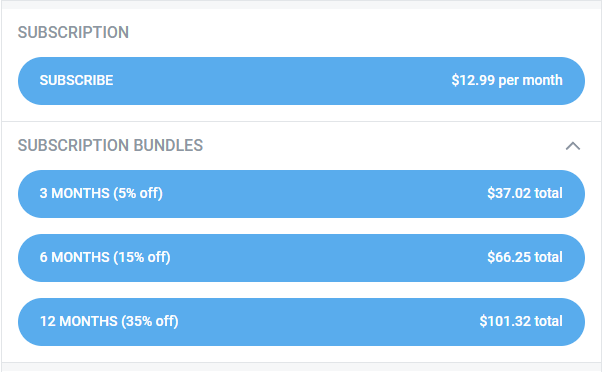Click the "6 MONTHS" label text
The width and height of the screenshot is (610, 372).
pyautogui.click(x=75, y=258)
